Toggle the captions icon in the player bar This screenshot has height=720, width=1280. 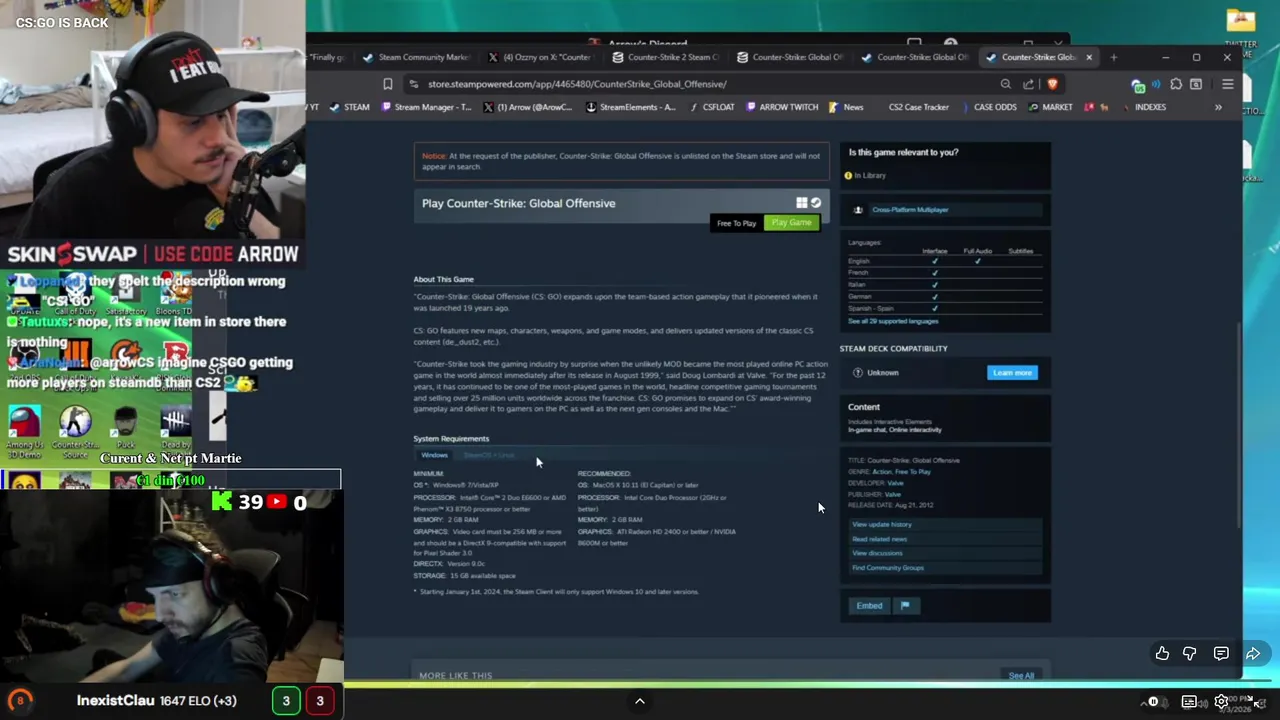1189,702
